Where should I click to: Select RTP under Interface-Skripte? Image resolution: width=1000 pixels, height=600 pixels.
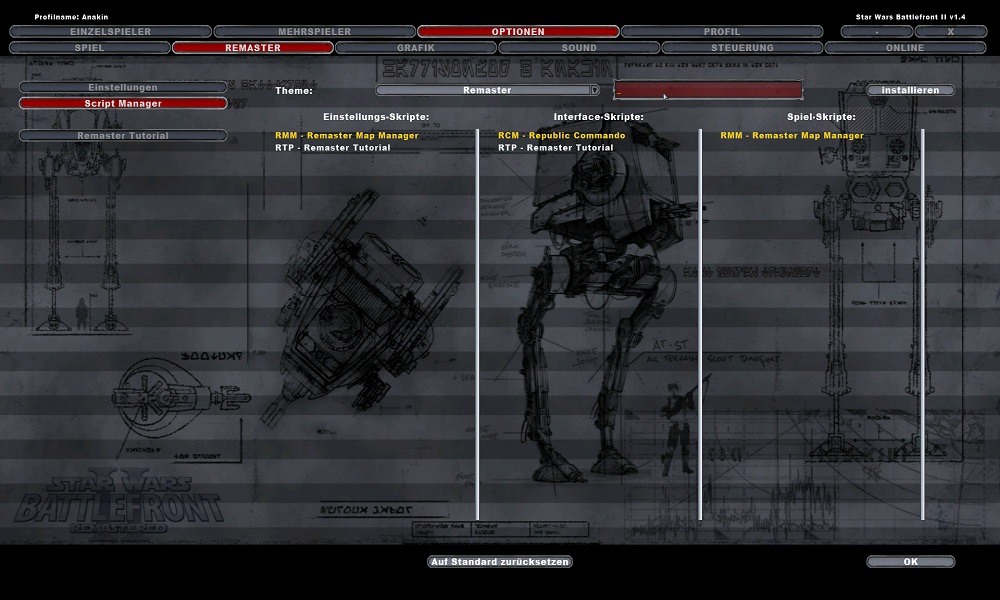point(555,147)
